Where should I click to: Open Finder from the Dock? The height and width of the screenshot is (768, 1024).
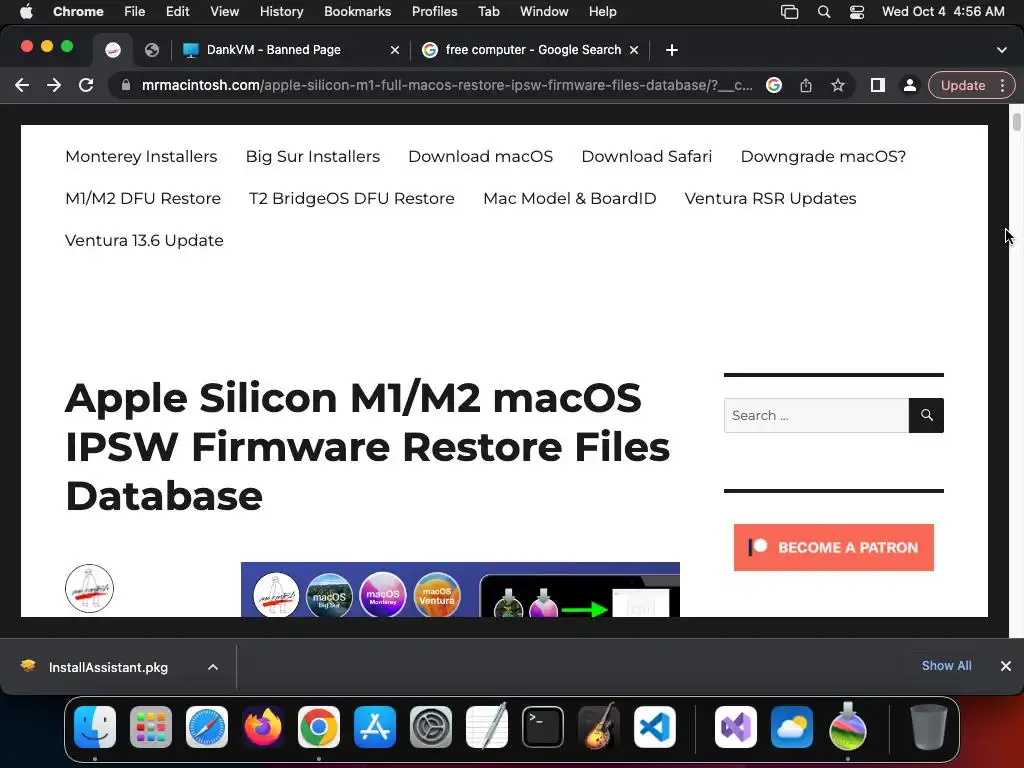tap(95, 727)
